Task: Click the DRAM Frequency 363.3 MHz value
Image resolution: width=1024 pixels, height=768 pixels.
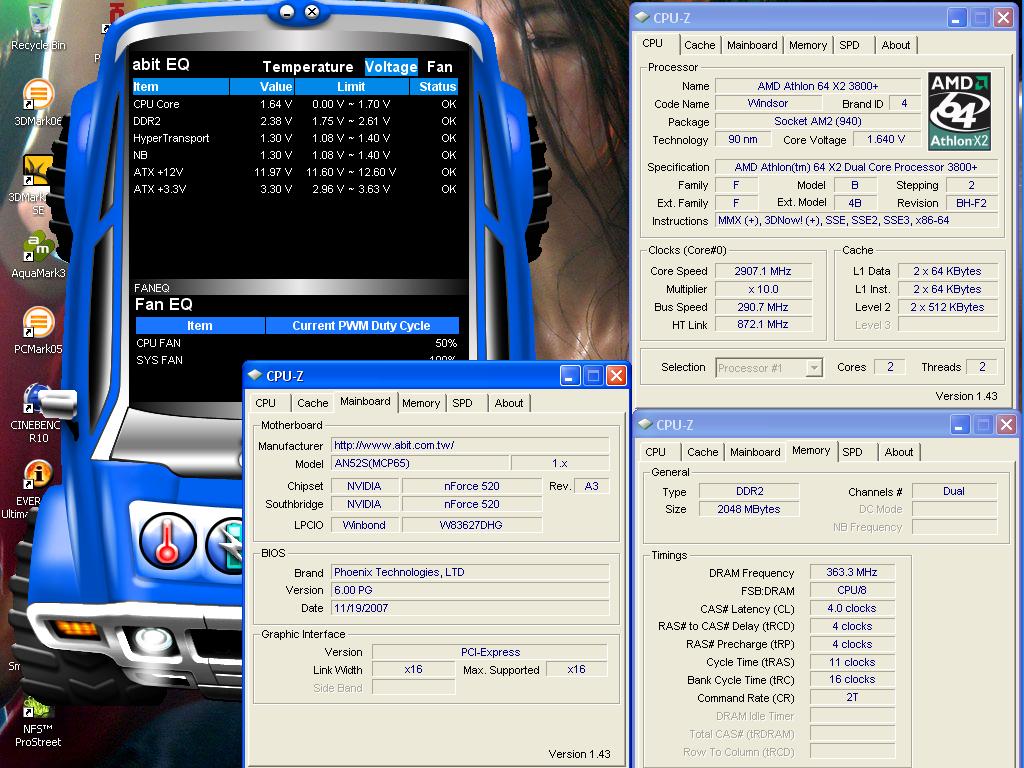Action: [852, 572]
